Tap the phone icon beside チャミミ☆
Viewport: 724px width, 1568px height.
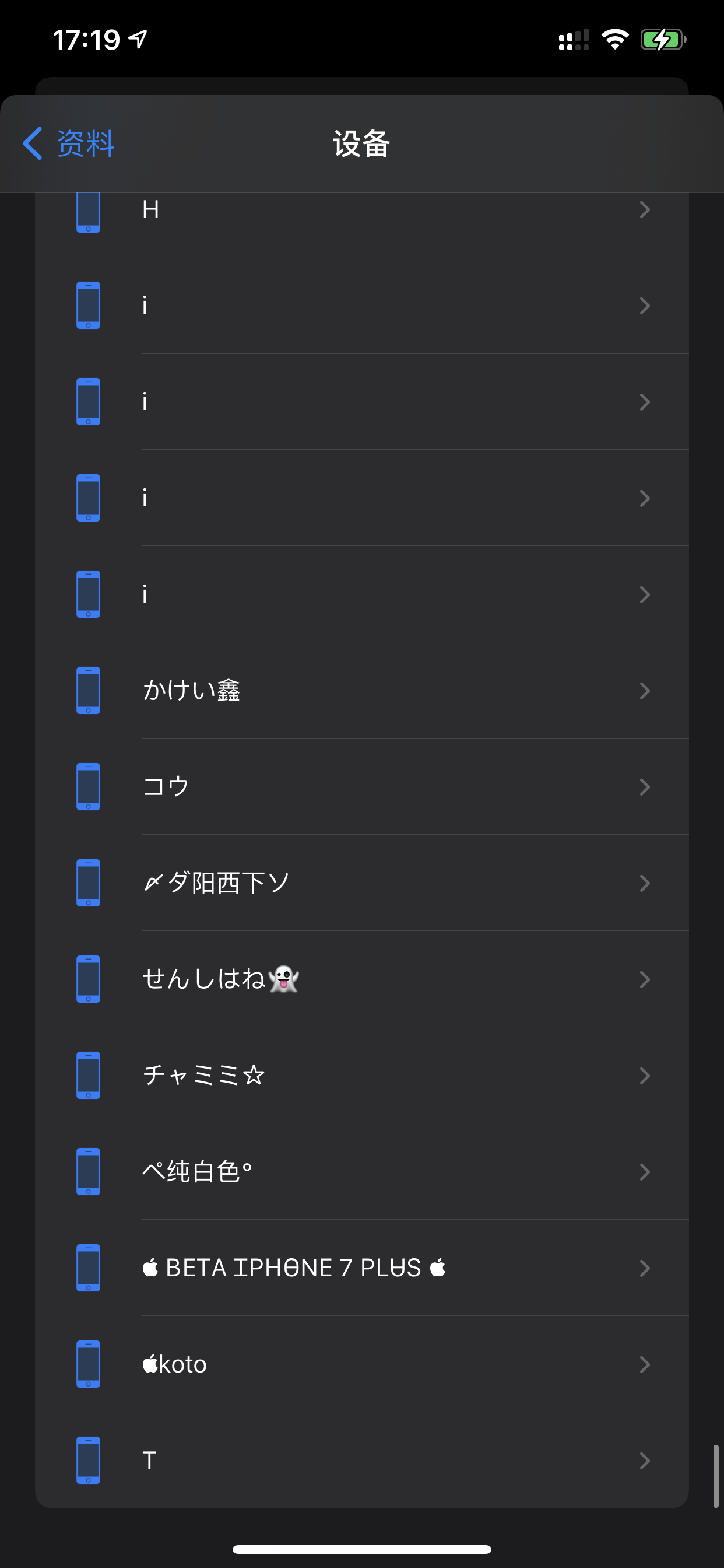[88, 1075]
